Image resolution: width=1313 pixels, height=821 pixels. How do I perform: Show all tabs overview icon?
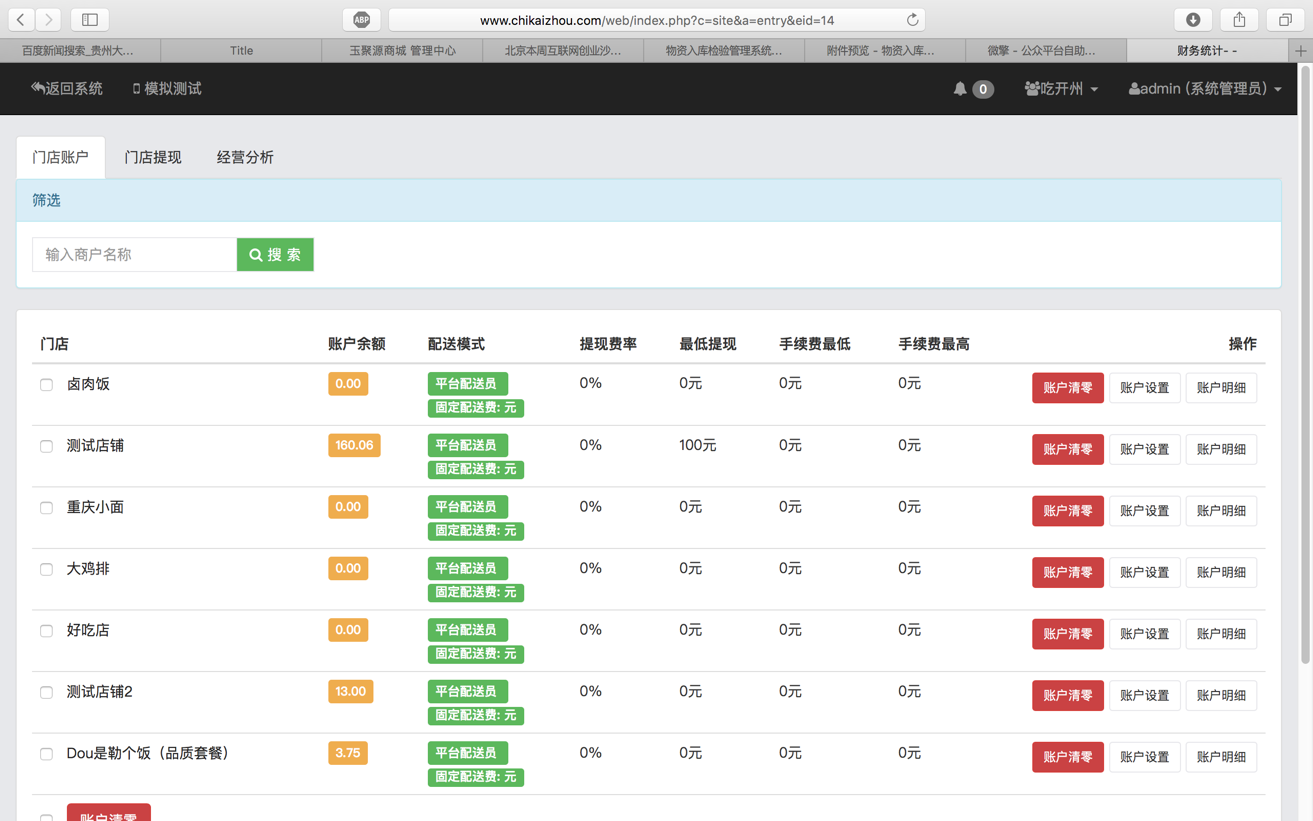point(1285,20)
